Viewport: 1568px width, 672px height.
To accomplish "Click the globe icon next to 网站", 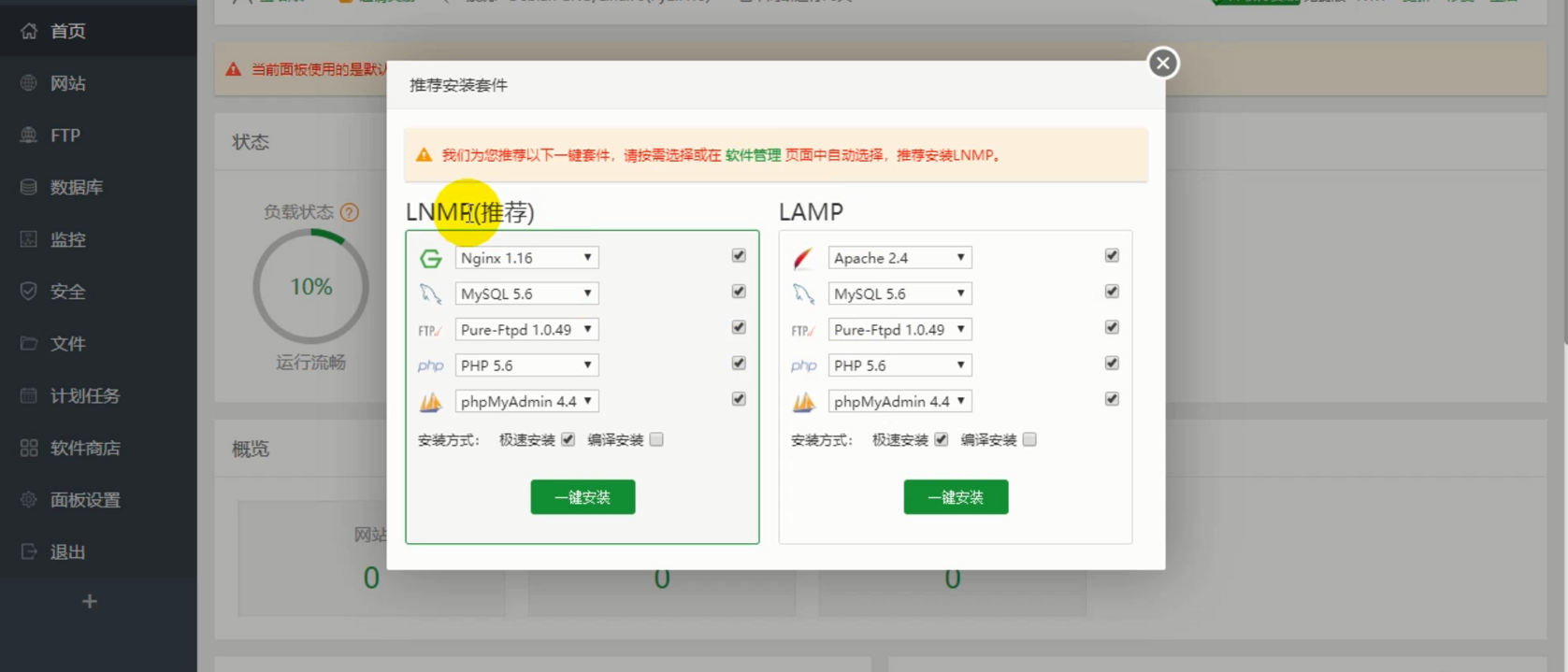I will 29,83.
